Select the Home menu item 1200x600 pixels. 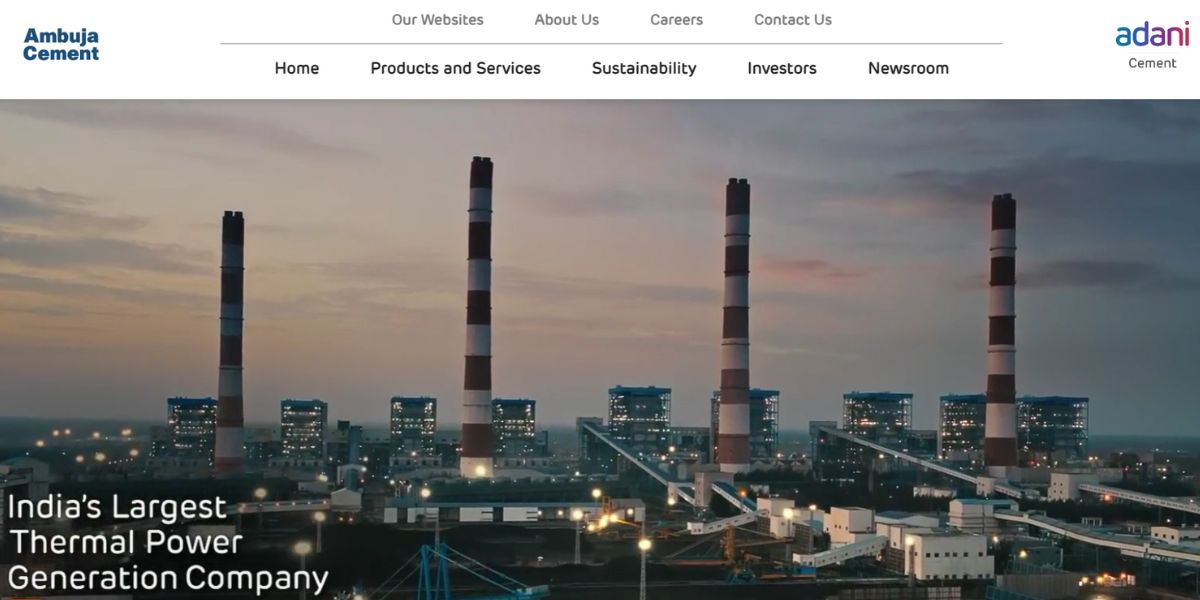pyautogui.click(x=297, y=68)
